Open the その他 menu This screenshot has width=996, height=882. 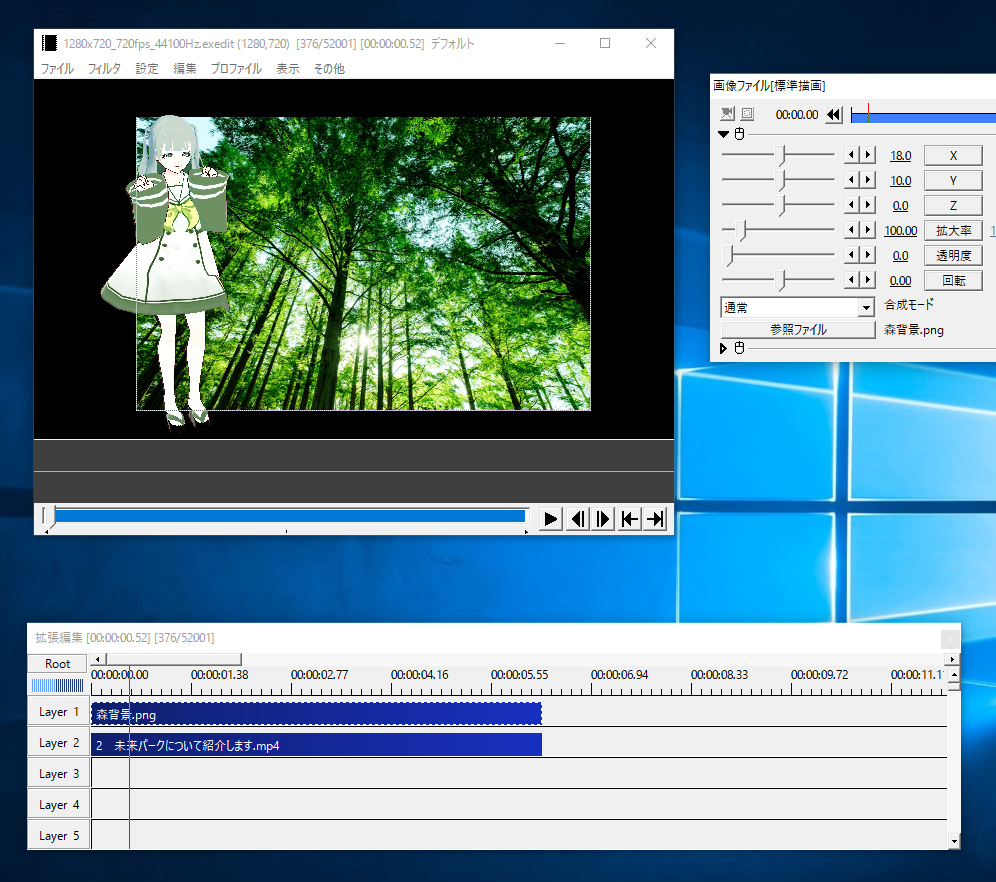(329, 69)
